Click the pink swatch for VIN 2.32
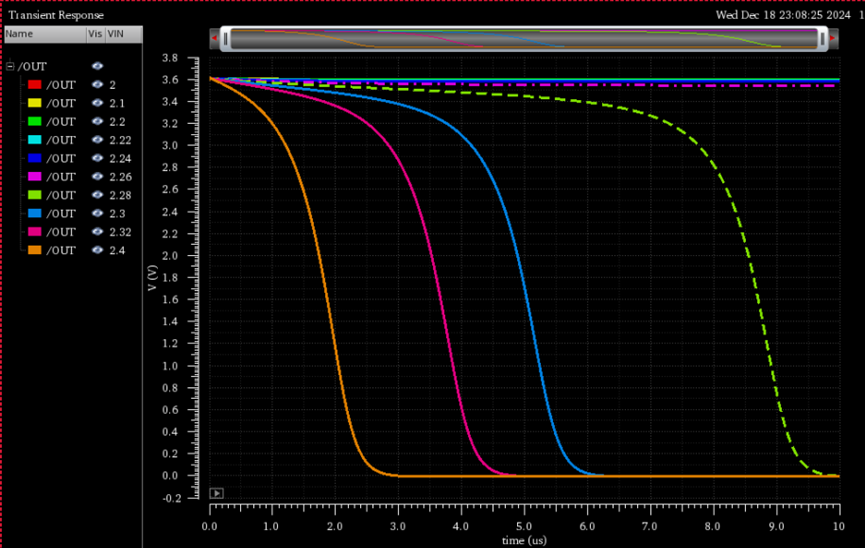Screen dimensions: 865x548 coord(35,232)
